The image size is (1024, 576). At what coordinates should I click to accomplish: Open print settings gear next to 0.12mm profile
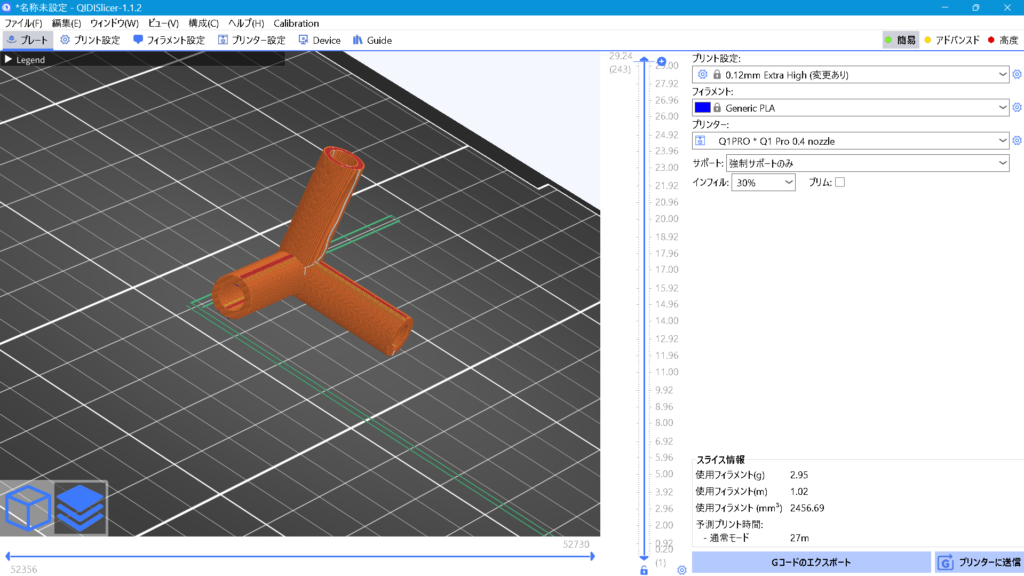[x=1017, y=74]
